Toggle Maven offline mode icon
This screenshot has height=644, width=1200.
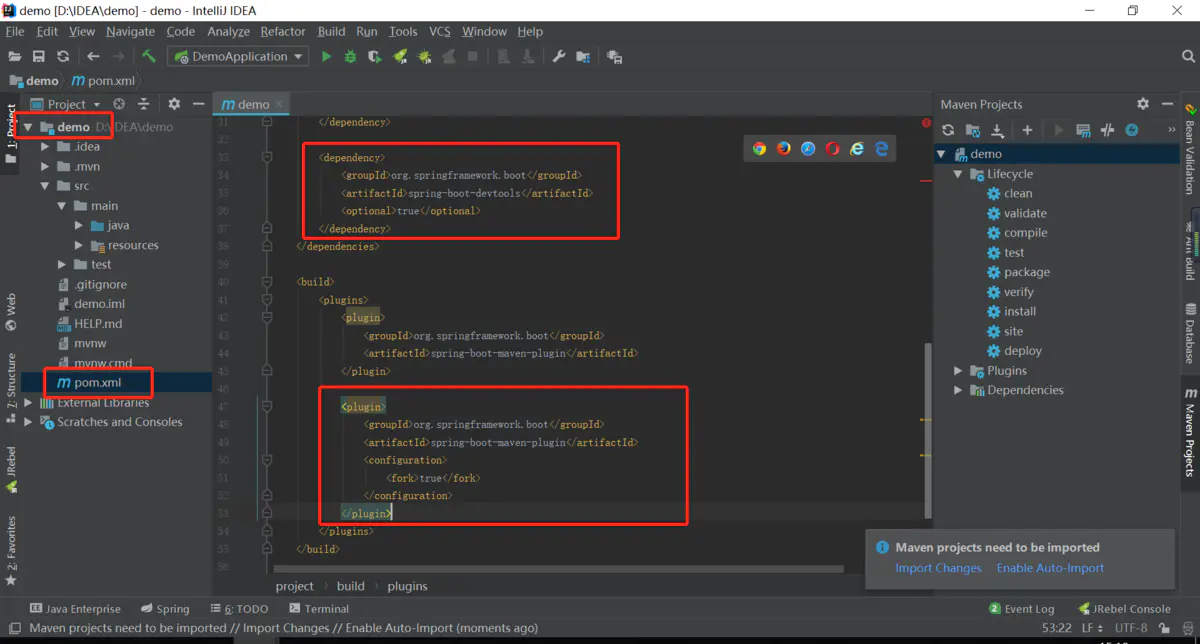point(1107,130)
